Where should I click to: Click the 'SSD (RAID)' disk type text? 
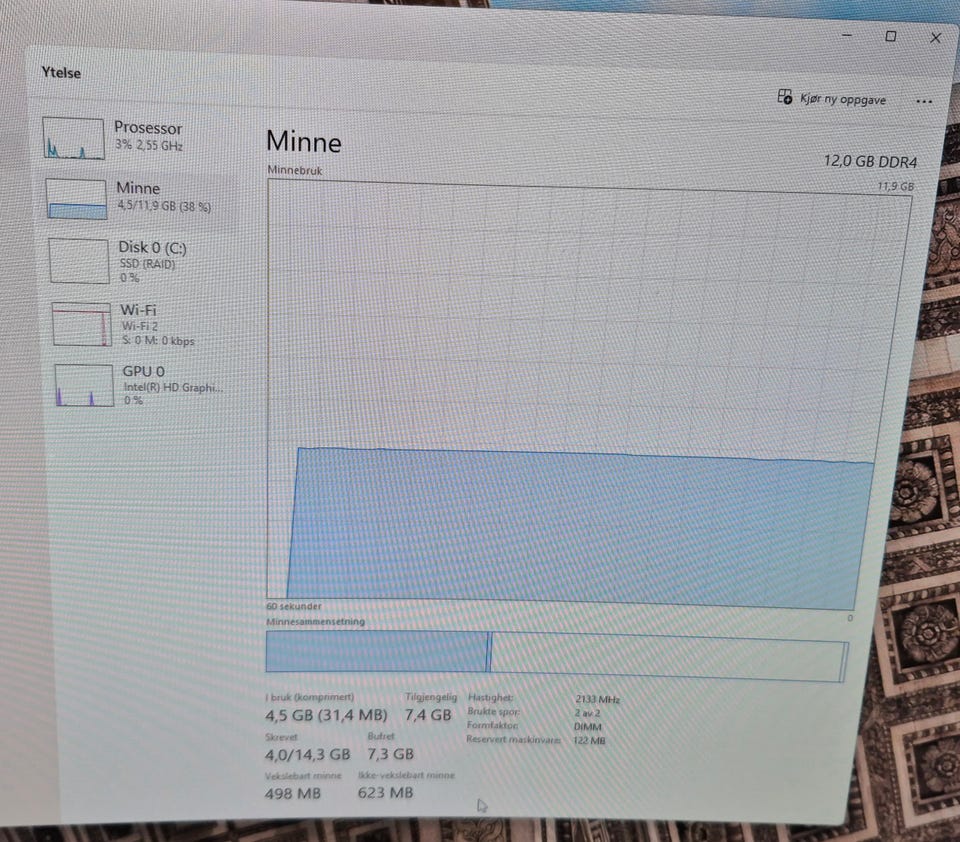147,264
